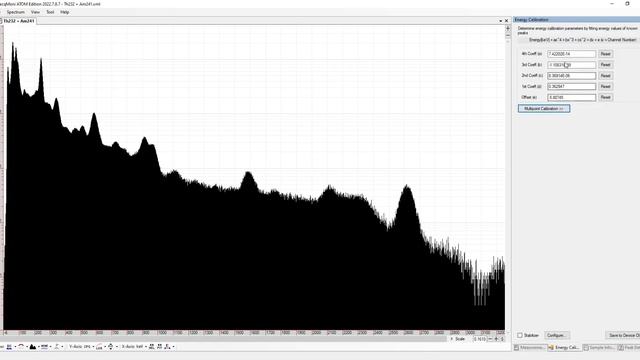Increase scale with plus button
Image resolution: width=640 pixels, height=360 pixels.
496,339
